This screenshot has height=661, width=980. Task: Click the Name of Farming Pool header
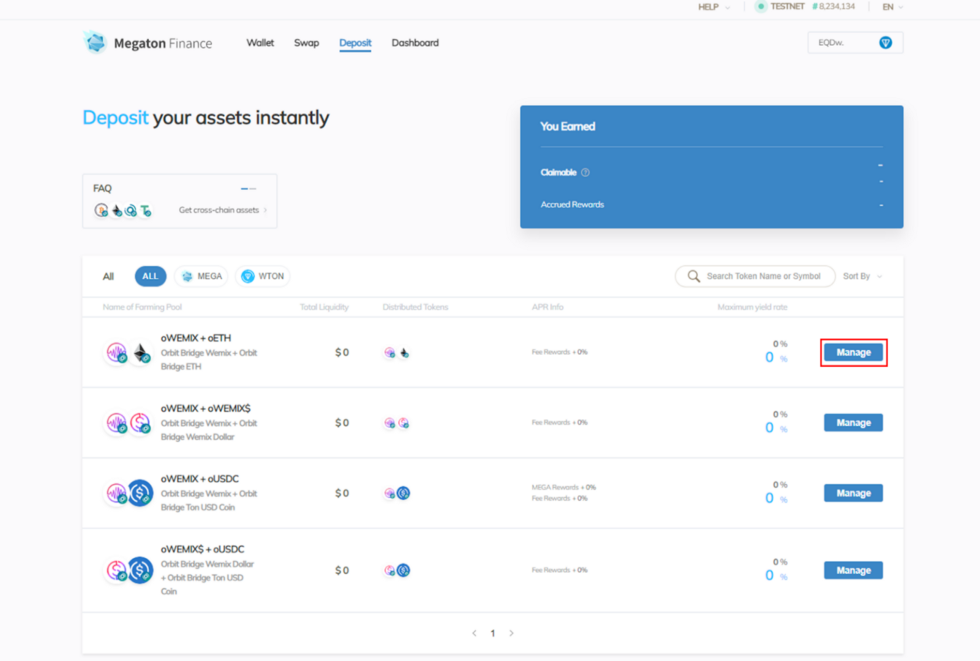[142, 307]
